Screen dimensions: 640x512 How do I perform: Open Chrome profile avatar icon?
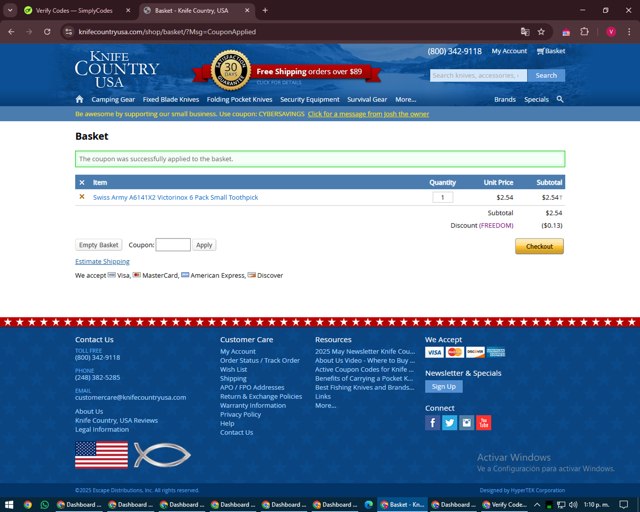611,32
